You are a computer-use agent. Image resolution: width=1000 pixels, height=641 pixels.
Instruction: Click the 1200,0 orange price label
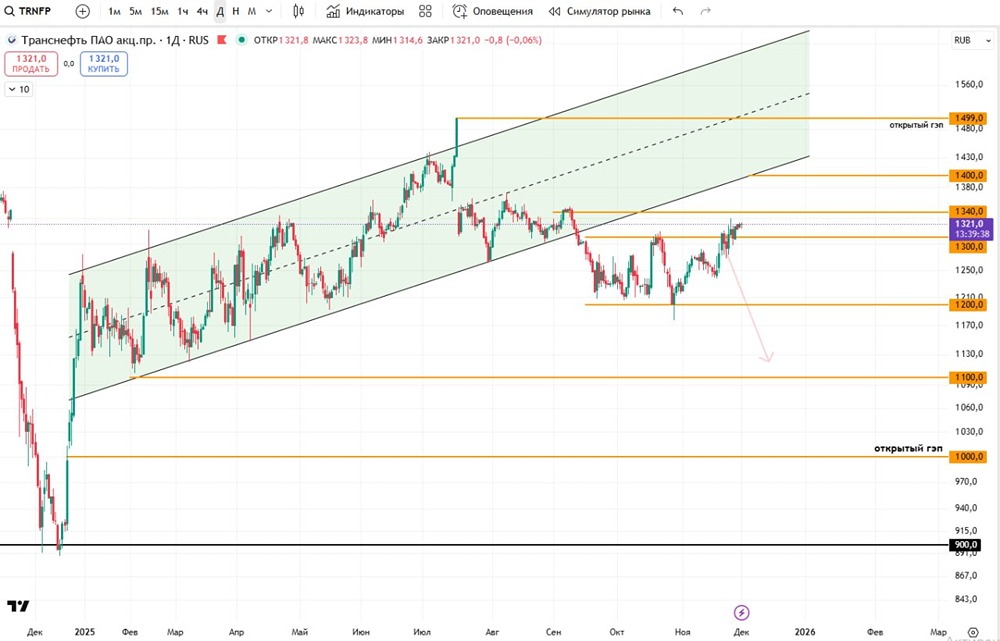tap(967, 305)
